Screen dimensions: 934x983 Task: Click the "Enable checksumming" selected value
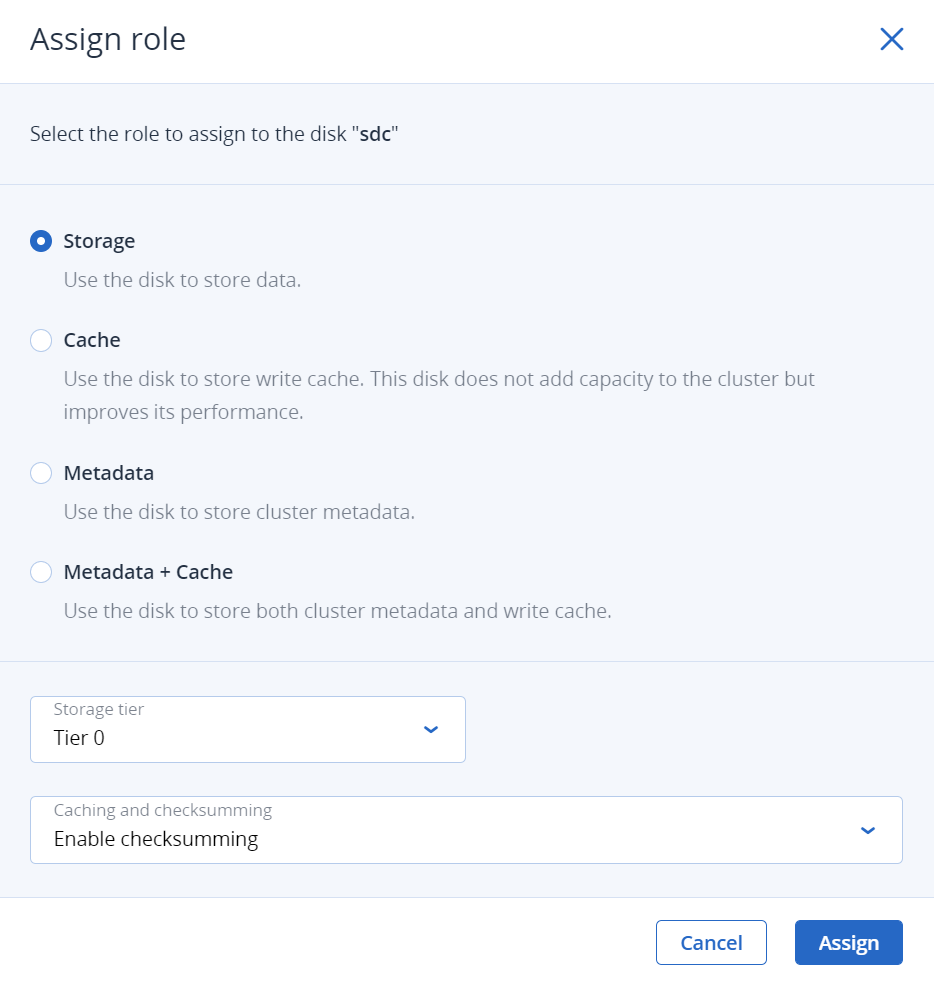click(x=156, y=839)
